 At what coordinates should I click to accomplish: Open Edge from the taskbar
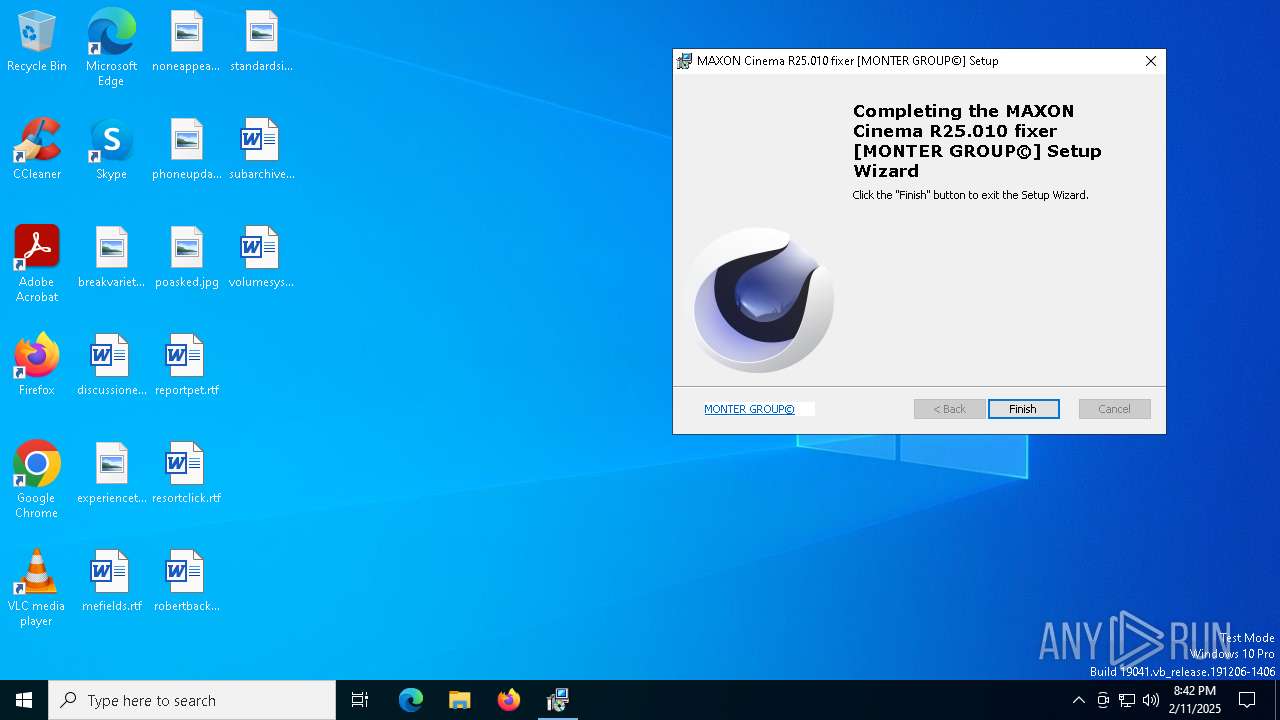tap(411, 700)
